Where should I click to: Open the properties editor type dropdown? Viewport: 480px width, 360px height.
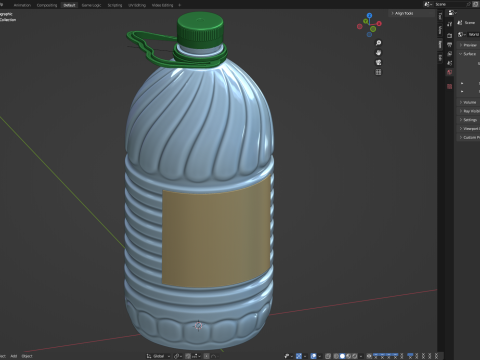tap(453, 13)
